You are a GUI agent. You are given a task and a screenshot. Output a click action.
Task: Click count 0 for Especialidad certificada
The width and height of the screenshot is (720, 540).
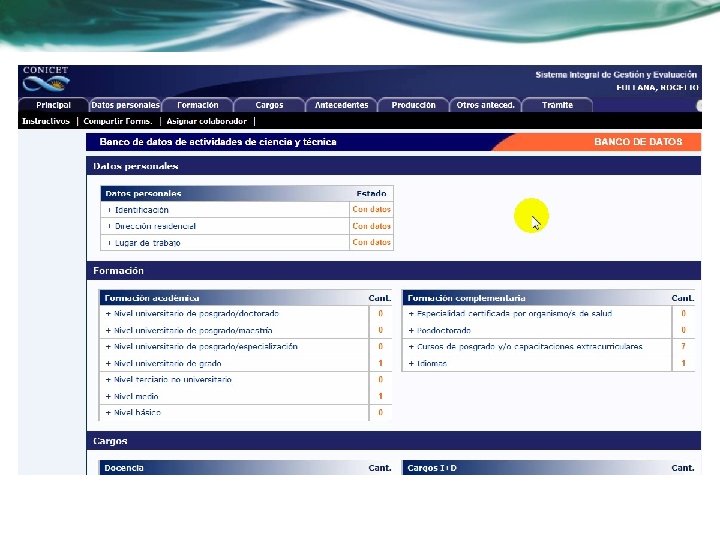(683, 314)
